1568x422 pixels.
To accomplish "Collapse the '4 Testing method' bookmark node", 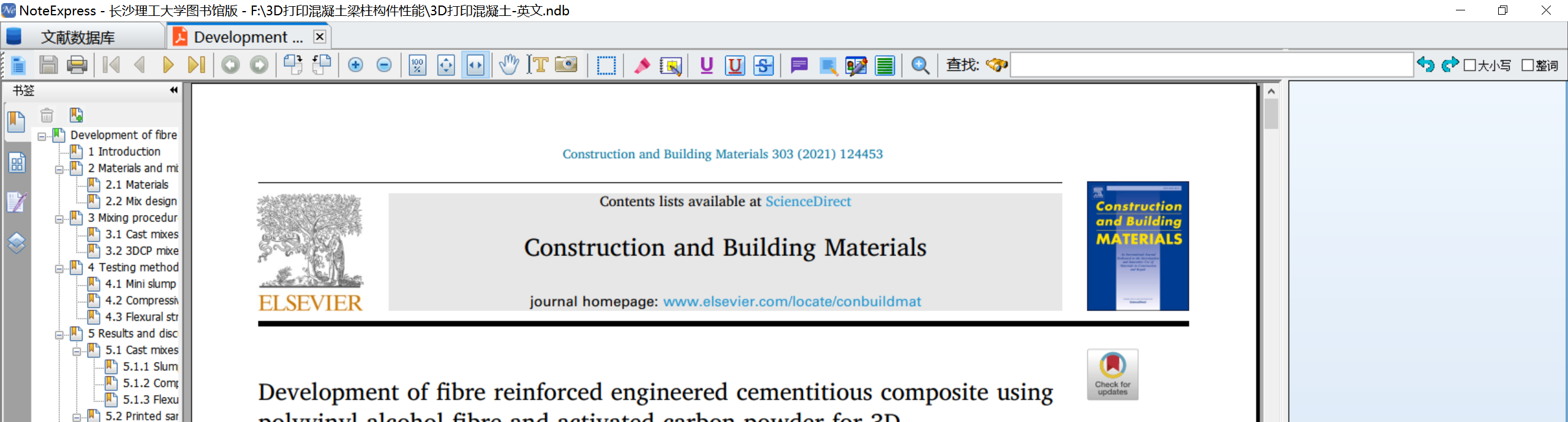I will 59,268.
